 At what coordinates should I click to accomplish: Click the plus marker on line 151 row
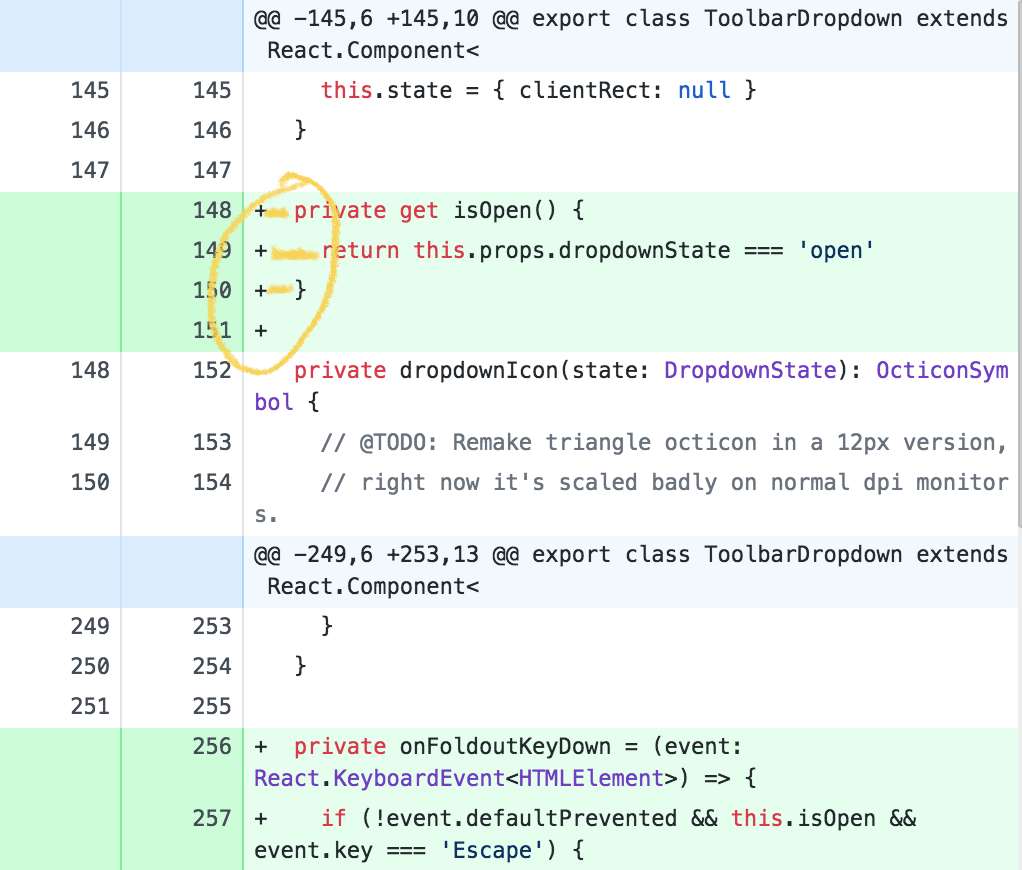coord(261,331)
